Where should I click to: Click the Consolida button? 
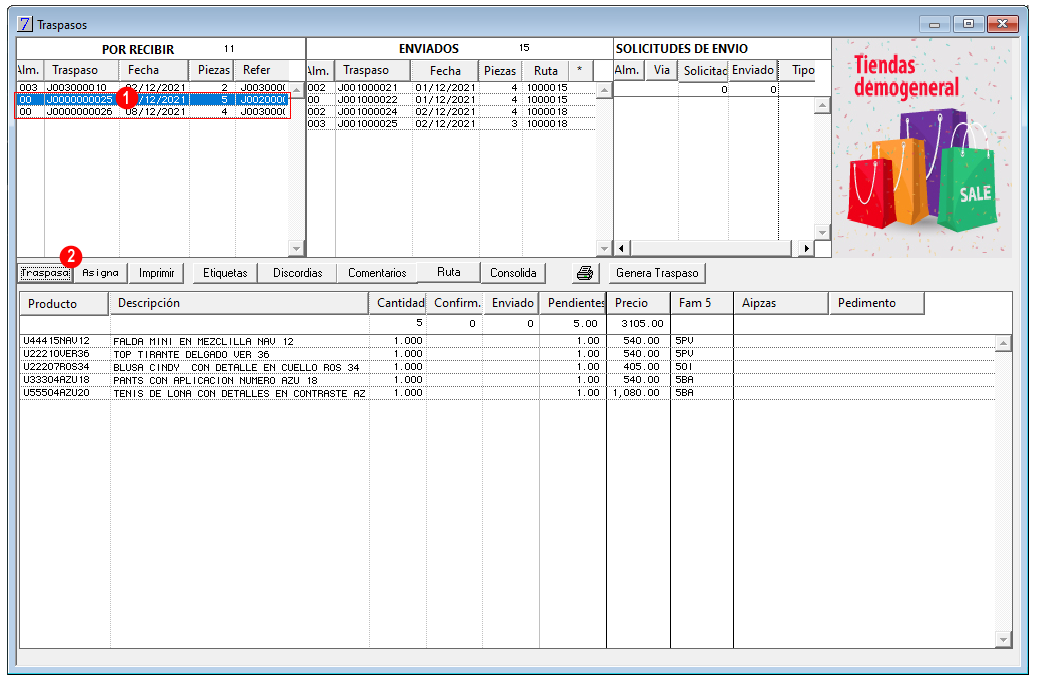click(513, 273)
